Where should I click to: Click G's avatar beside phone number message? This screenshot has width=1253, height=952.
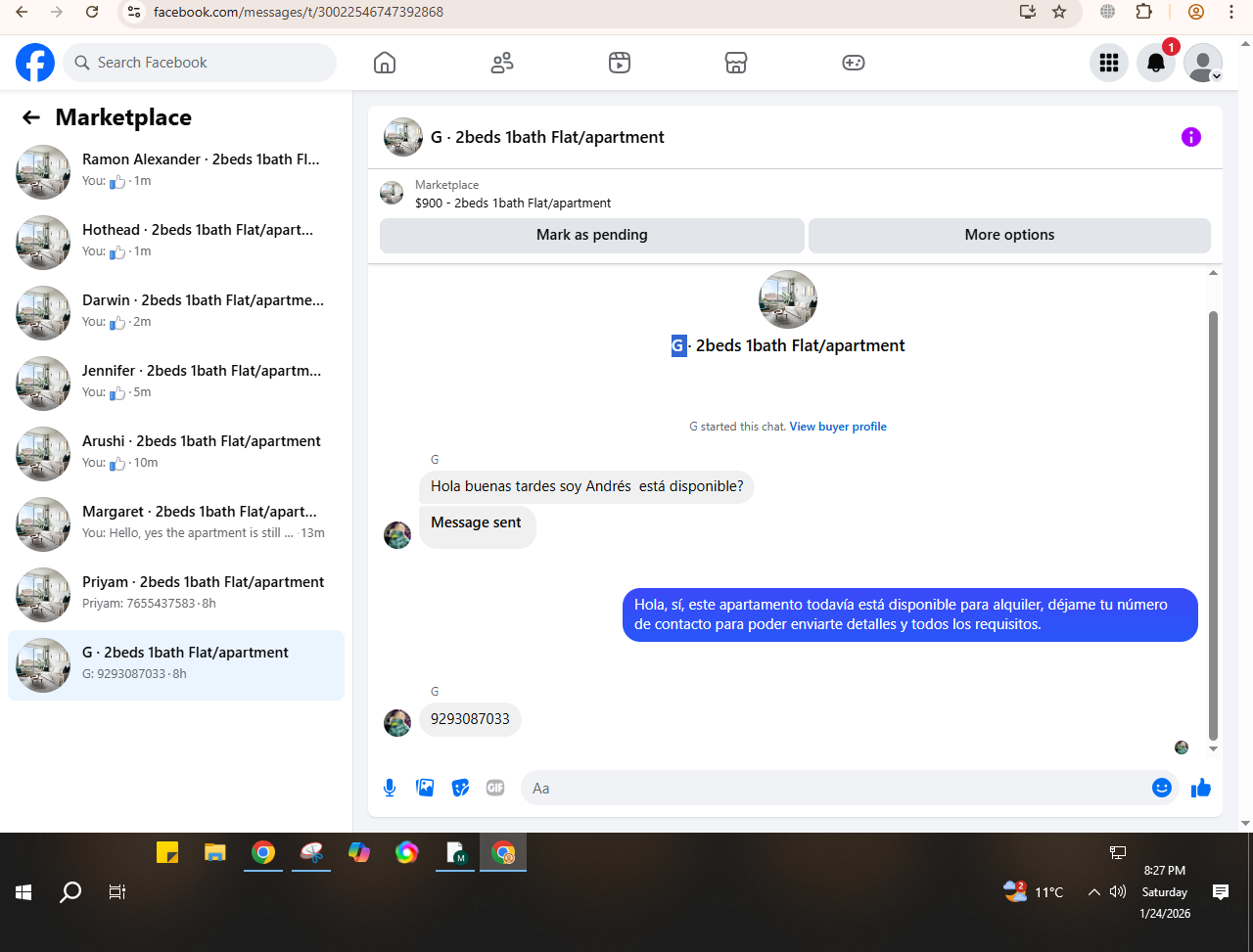coord(397,723)
